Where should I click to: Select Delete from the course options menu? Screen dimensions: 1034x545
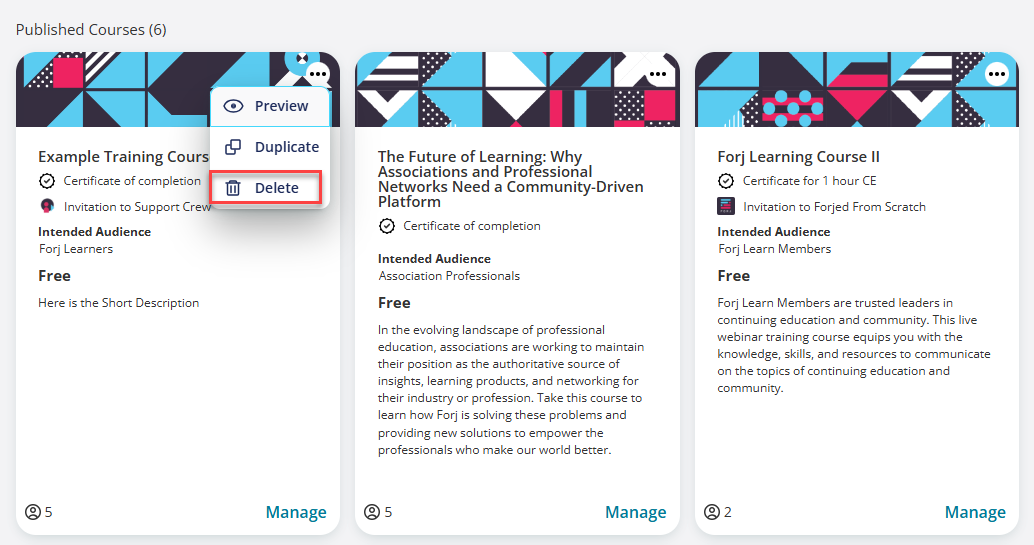pyautogui.click(x=266, y=188)
